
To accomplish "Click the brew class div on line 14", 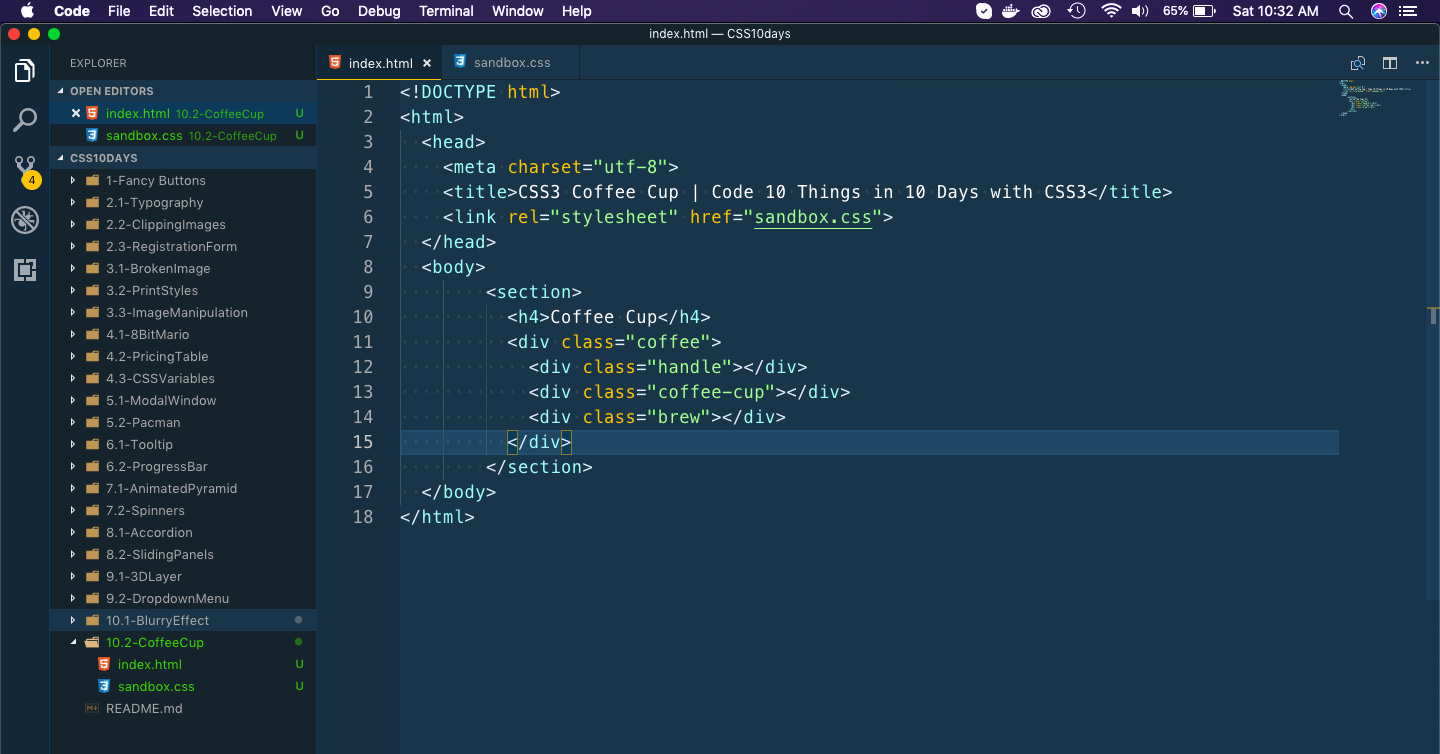I will 657,417.
